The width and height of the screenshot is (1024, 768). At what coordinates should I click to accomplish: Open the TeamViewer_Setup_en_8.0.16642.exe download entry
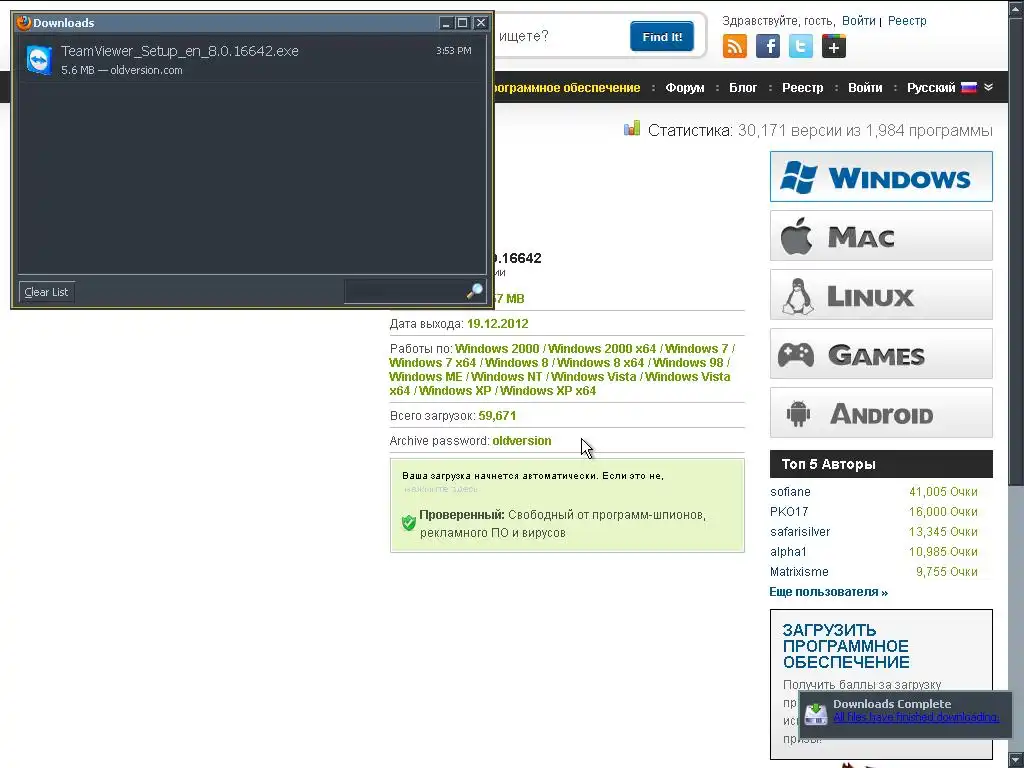pos(251,59)
